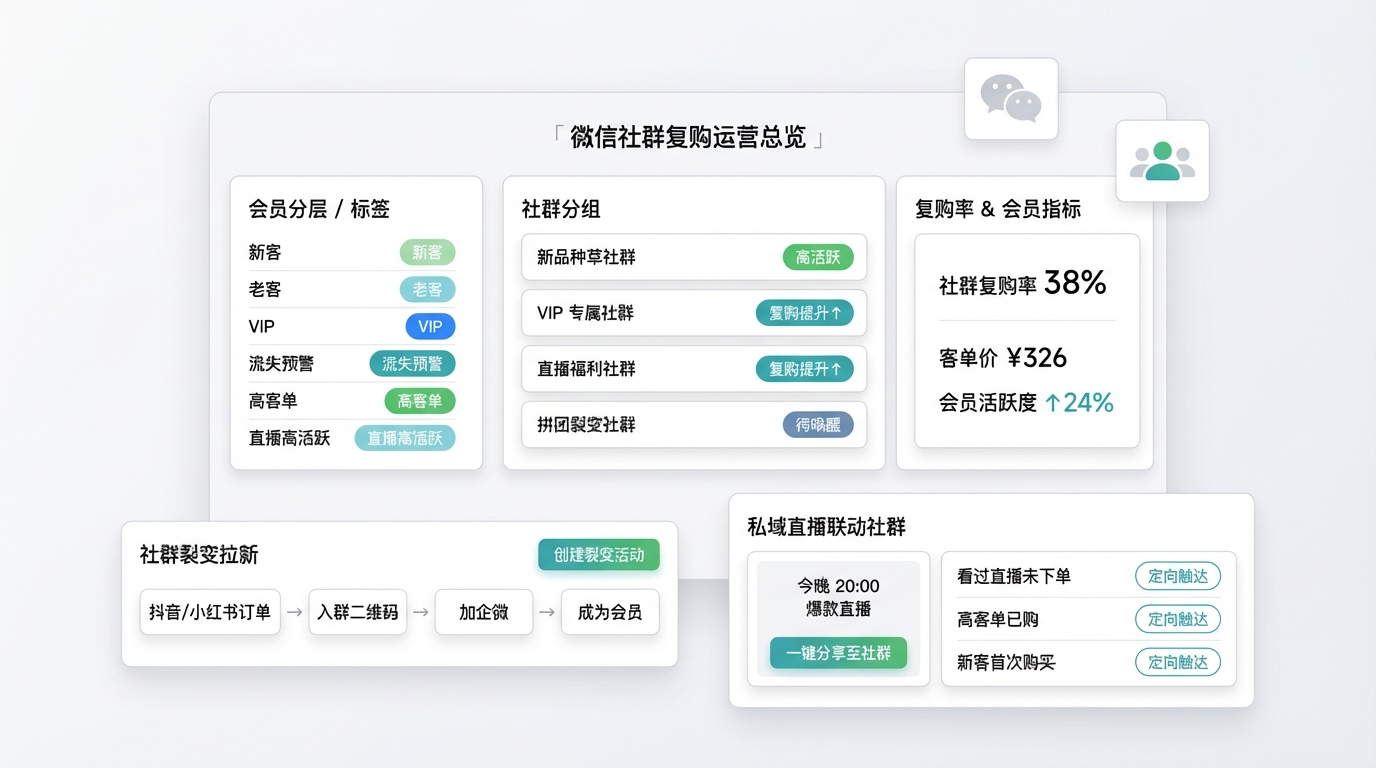The image size is (1376, 768).
Task: Click the WeChat chat bubbles icon
Action: coord(1011,98)
